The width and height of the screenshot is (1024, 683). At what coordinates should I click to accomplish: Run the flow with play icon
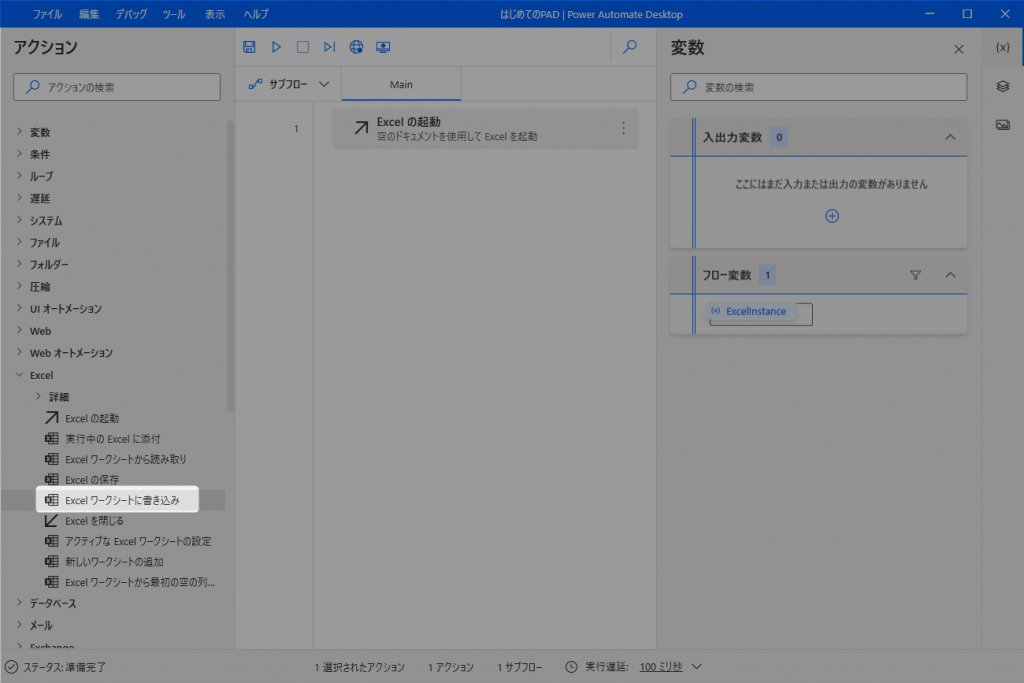click(276, 47)
